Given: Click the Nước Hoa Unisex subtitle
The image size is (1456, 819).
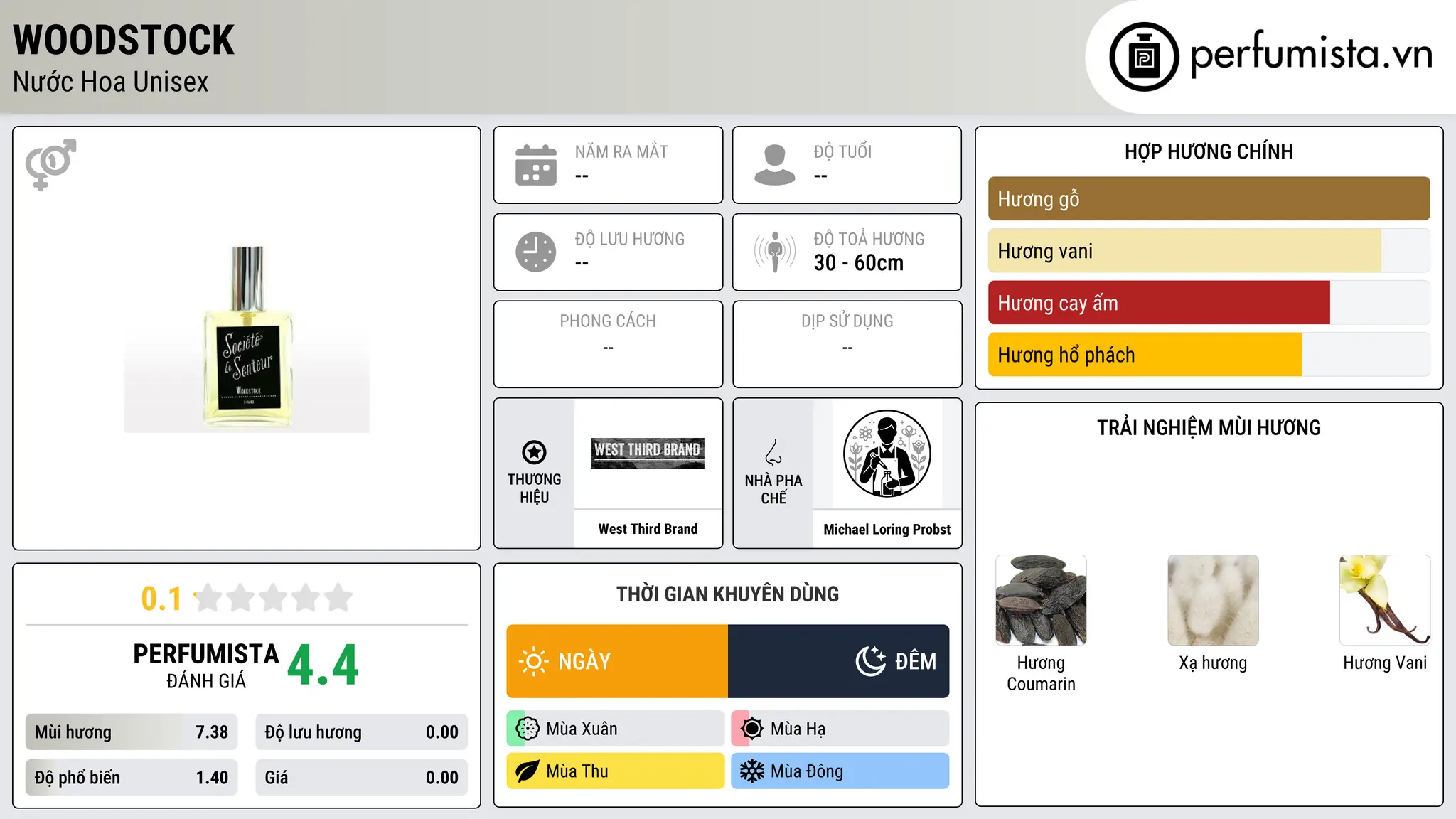Looking at the screenshot, I should 111,82.
